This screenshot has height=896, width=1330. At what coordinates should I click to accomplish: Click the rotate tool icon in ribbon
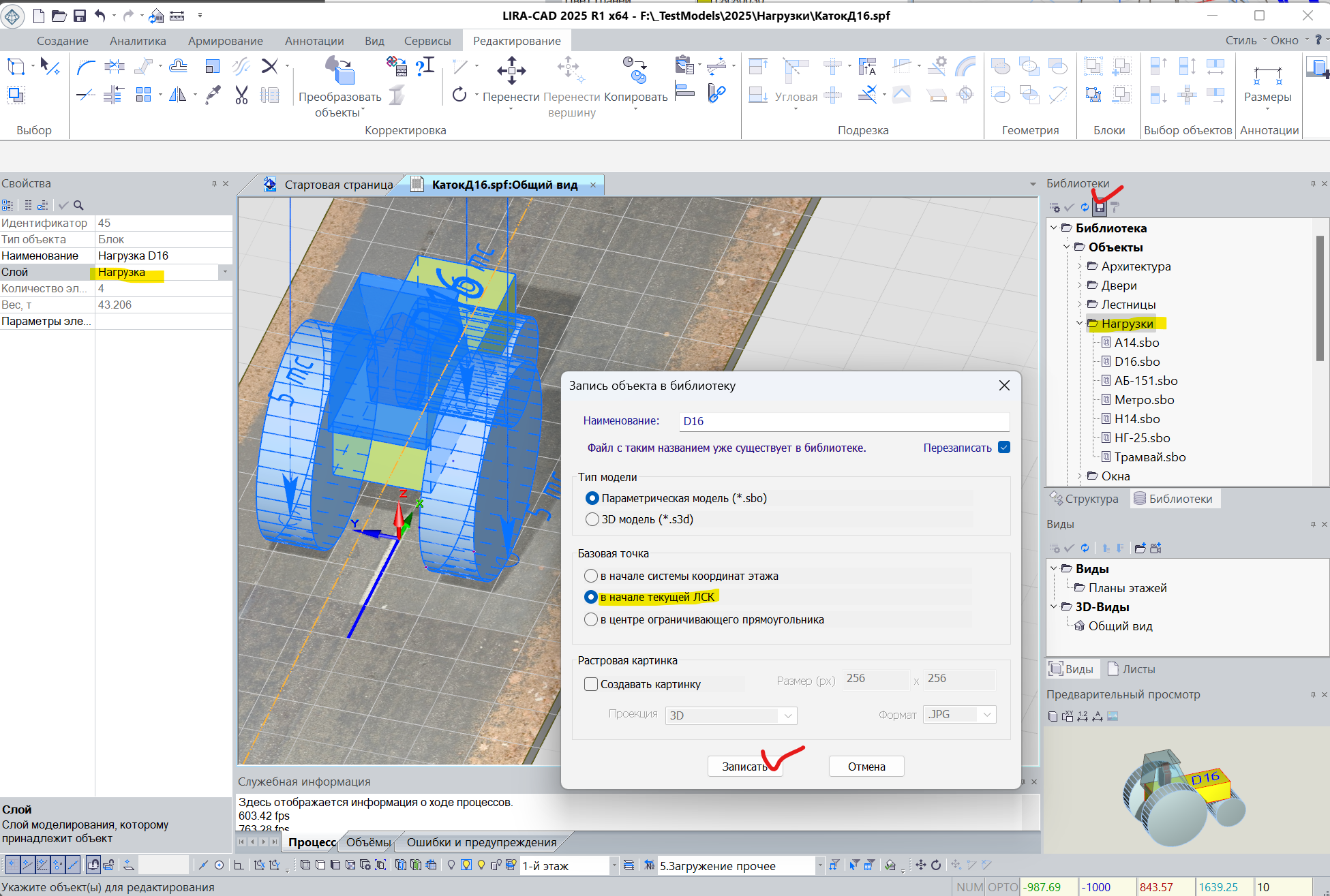pos(459,95)
